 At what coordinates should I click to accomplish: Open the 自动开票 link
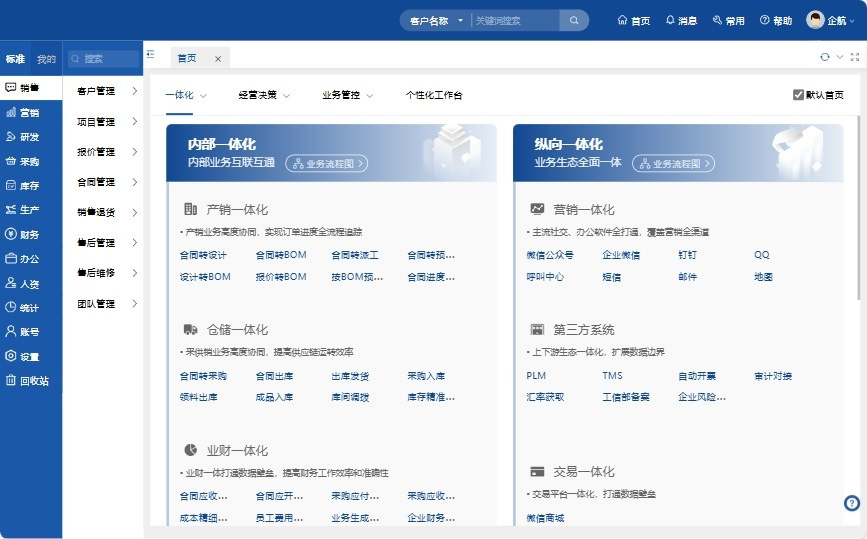[697, 376]
